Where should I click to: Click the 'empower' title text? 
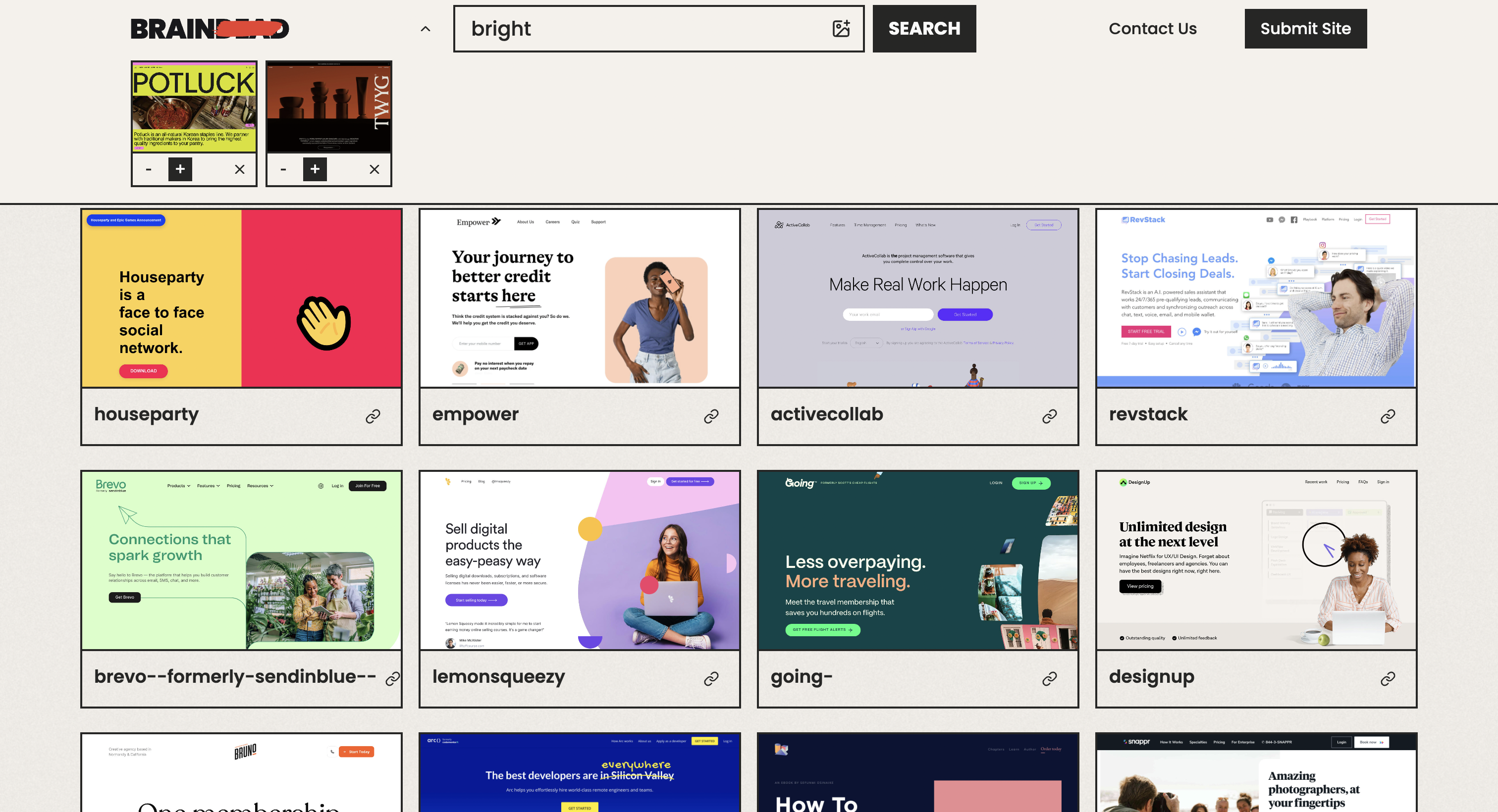(475, 414)
